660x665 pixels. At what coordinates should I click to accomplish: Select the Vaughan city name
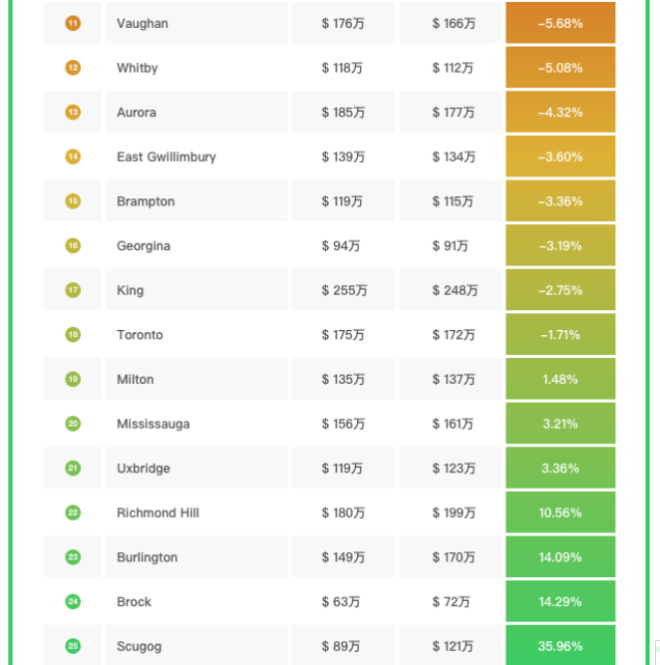pyautogui.click(x=143, y=24)
